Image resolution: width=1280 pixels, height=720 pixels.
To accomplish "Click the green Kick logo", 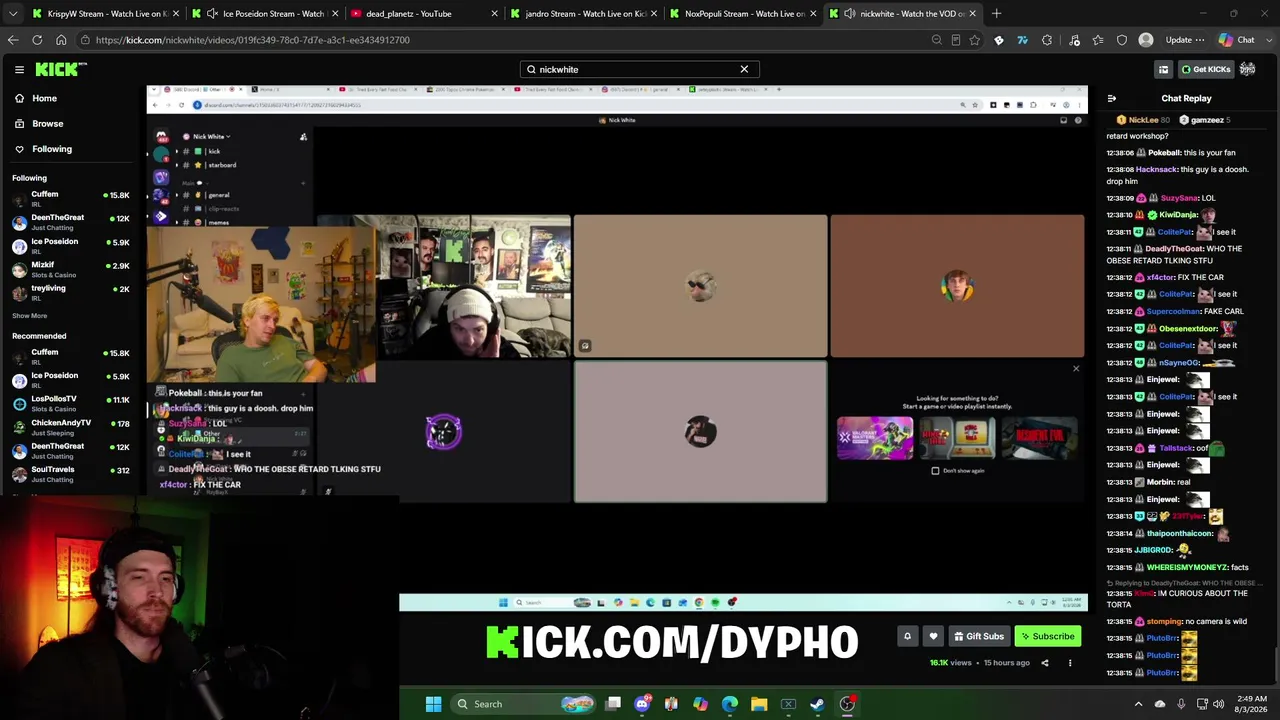I will click(x=60, y=69).
